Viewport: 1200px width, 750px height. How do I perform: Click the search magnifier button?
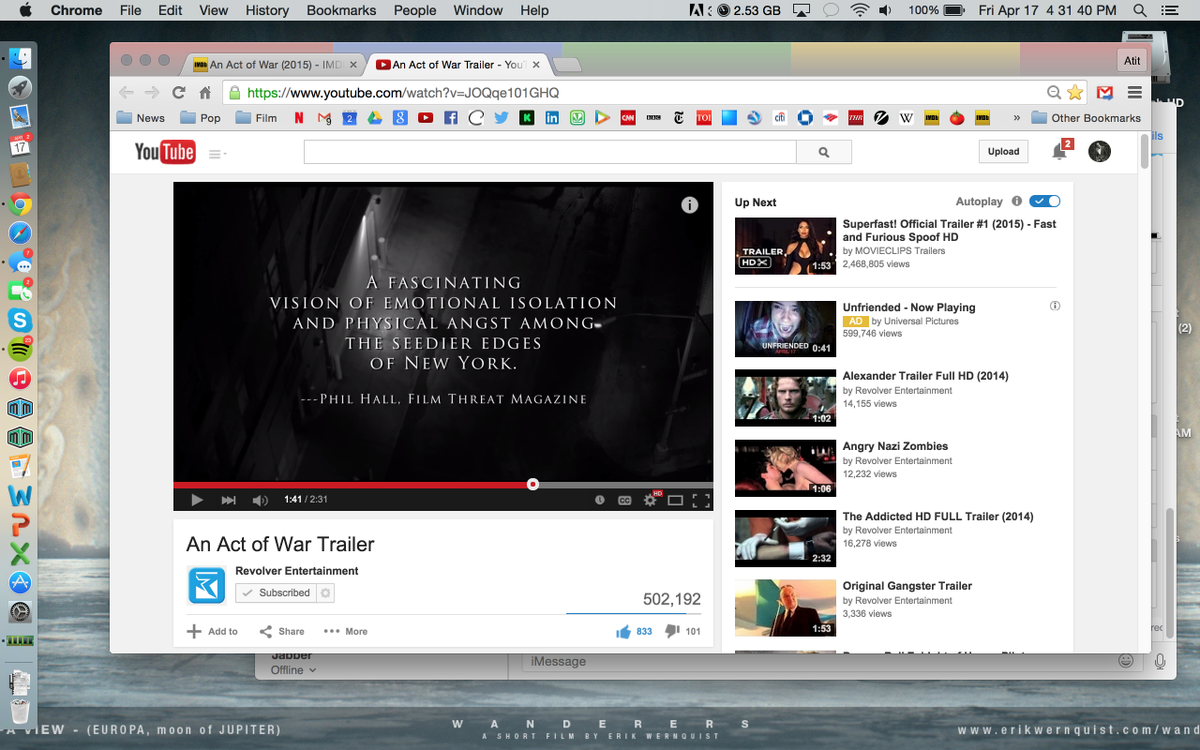(824, 152)
